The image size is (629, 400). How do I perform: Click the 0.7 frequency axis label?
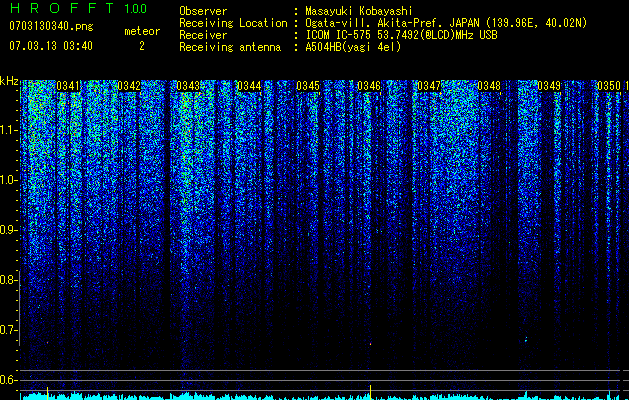8,330
